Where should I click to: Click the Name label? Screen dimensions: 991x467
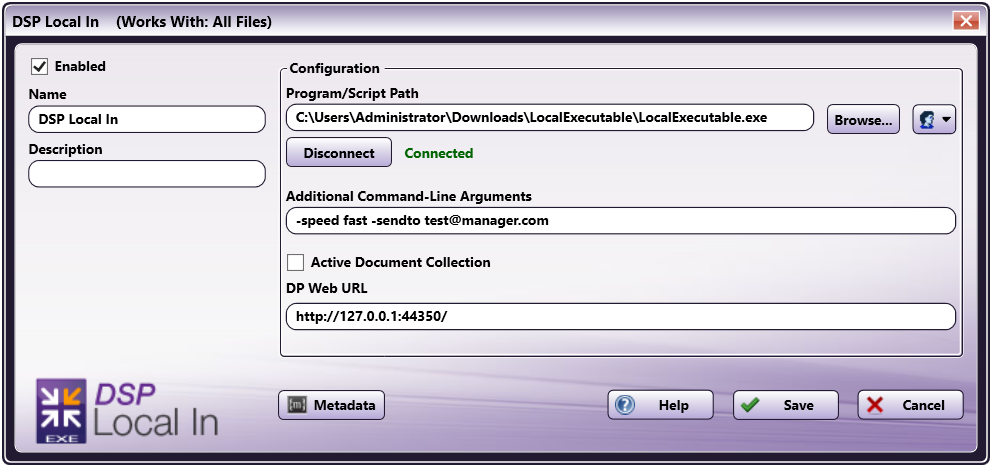pos(47,94)
